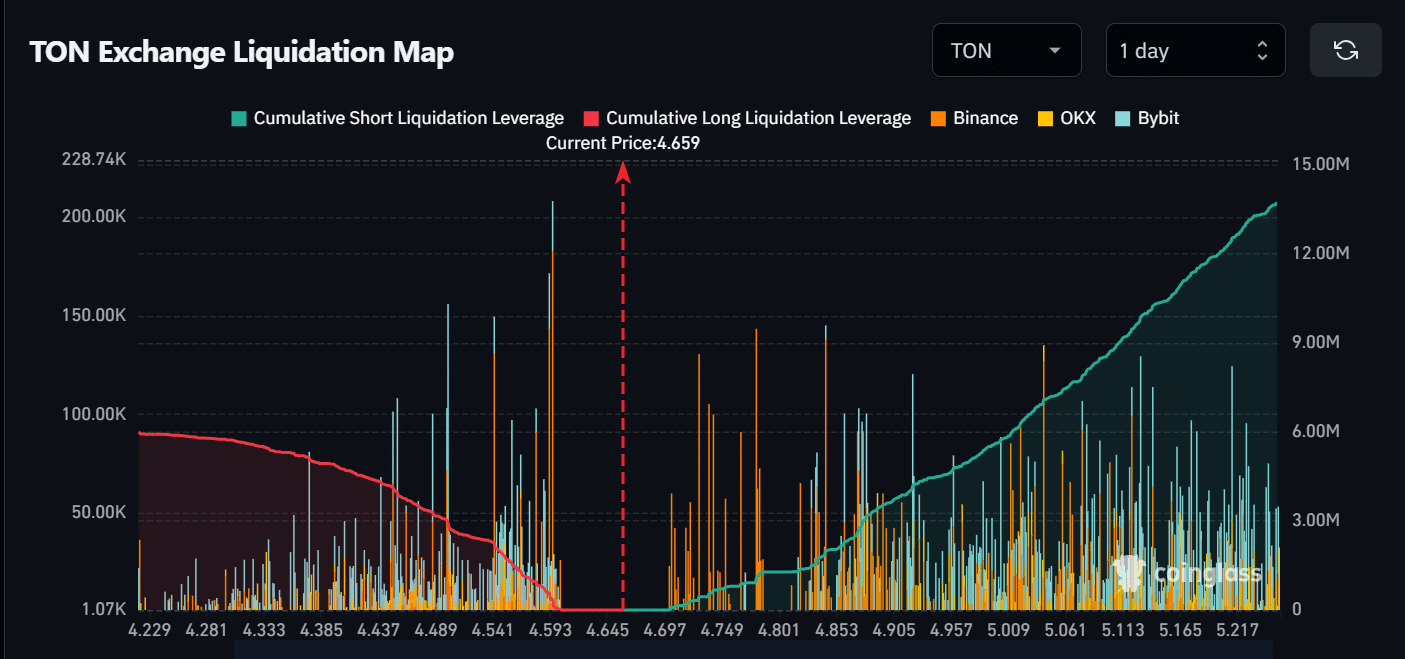Image resolution: width=1405 pixels, height=659 pixels.
Task: Click the Cumulative Short Liquidation Leverage label
Action: click(x=409, y=118)
